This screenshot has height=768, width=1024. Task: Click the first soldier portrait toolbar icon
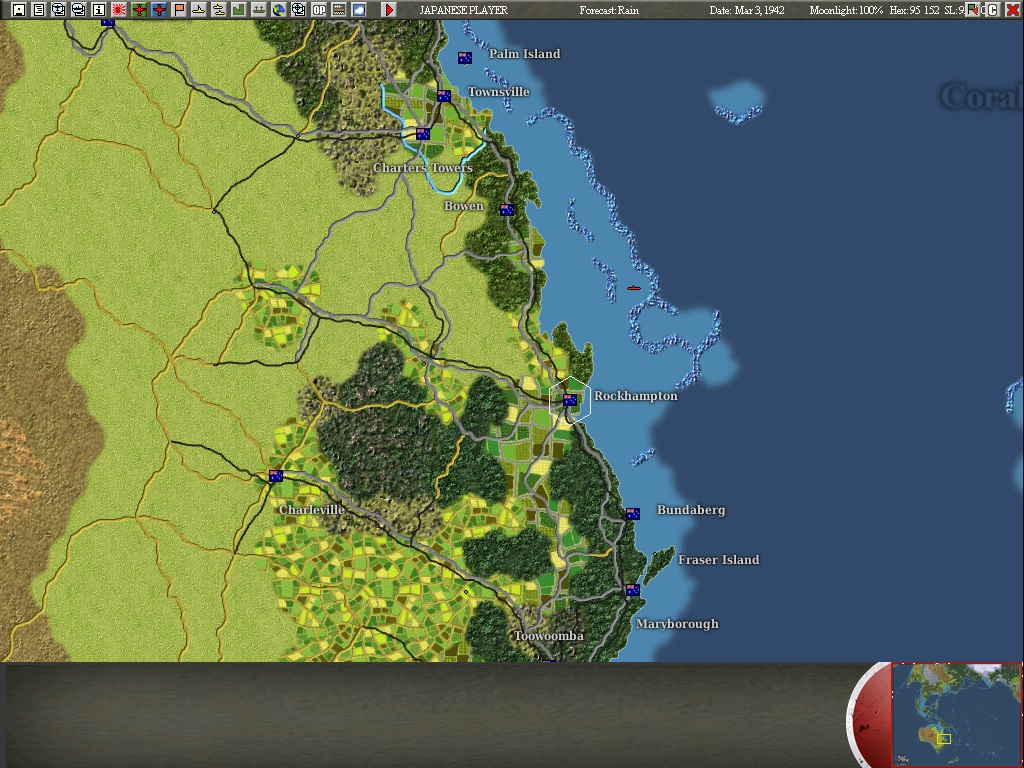(59, 10)
